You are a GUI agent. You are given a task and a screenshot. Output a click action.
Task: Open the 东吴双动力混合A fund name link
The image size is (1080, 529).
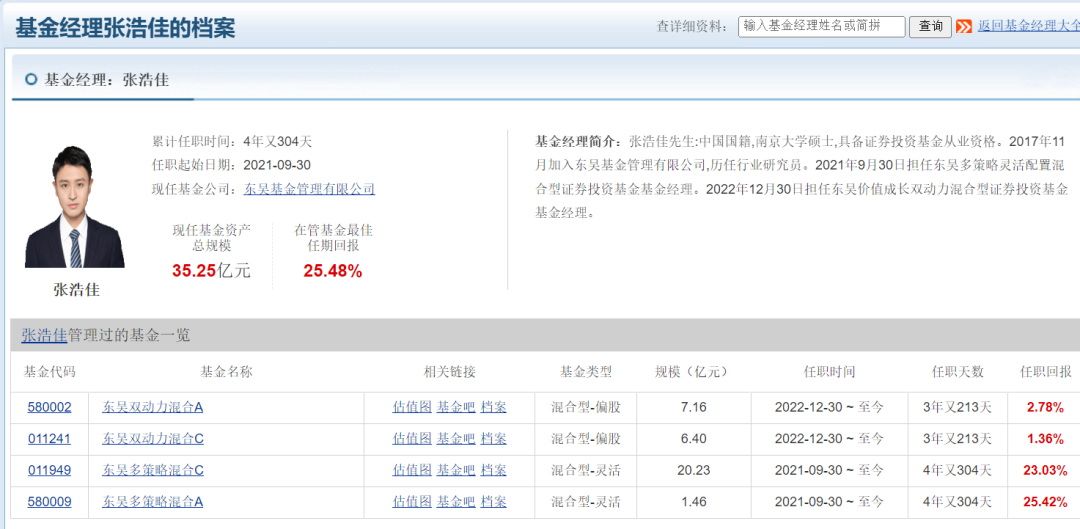pos(152,407)
